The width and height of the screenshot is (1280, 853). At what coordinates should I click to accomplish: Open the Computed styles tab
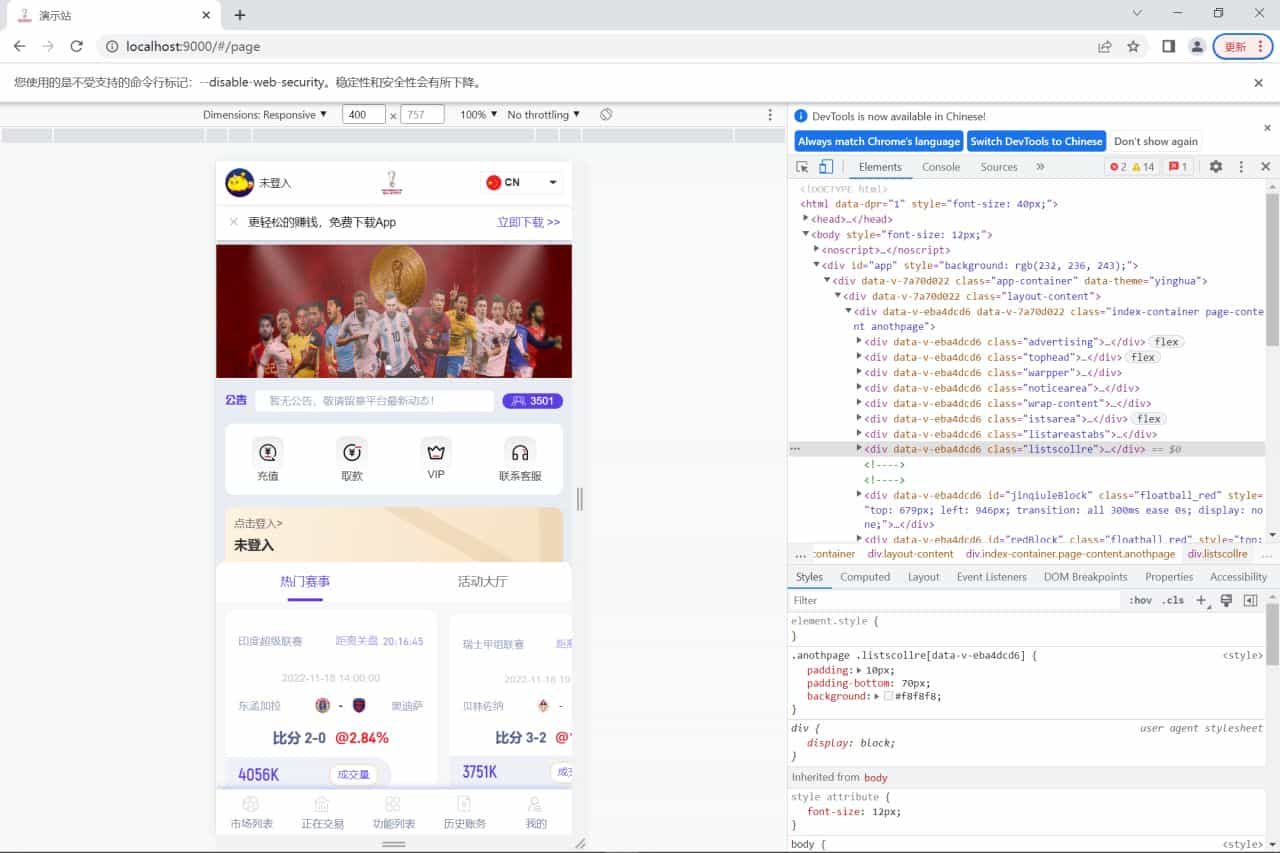(865, 577)
